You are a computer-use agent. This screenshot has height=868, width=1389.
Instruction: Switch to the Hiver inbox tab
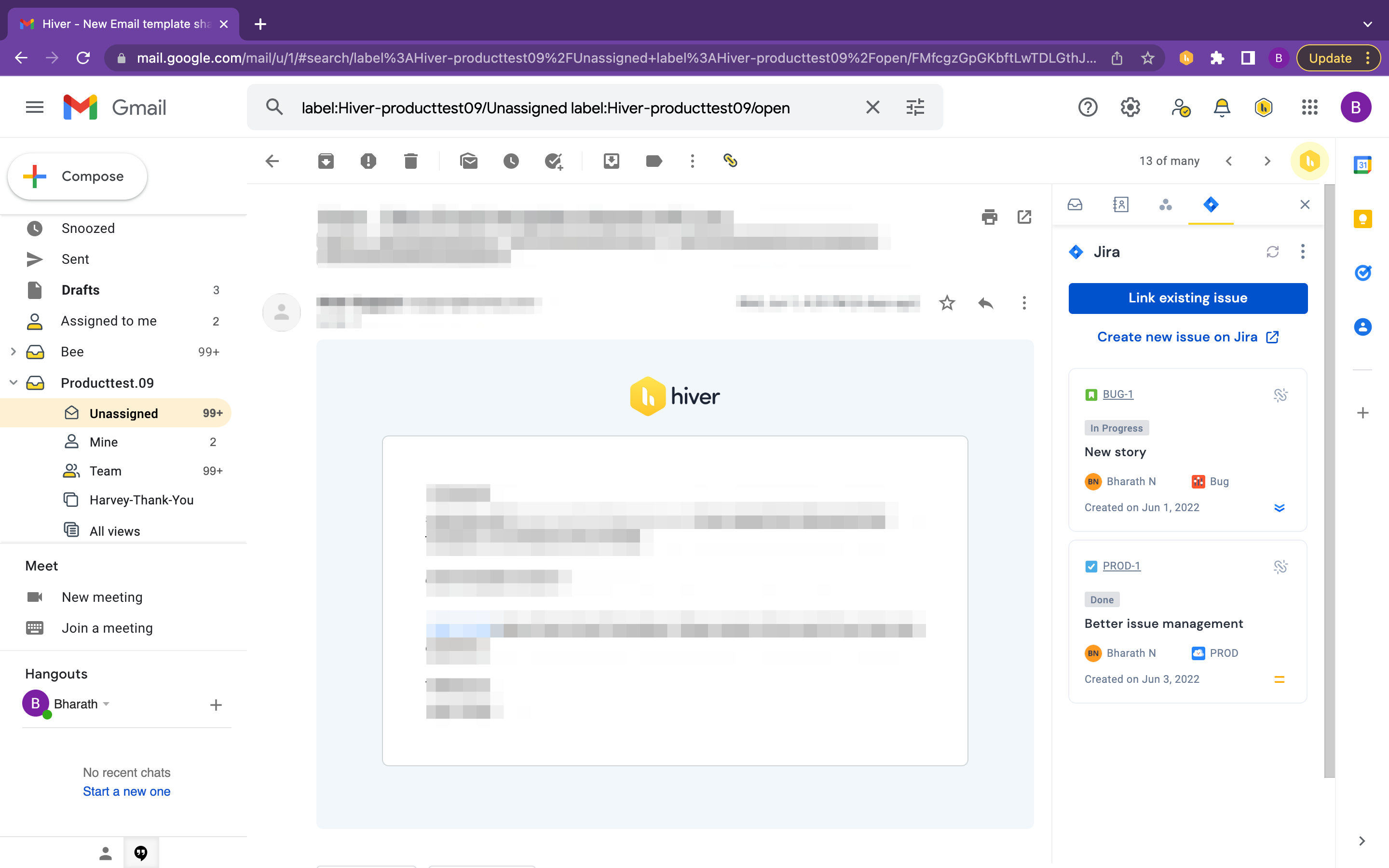[1075, 204]
